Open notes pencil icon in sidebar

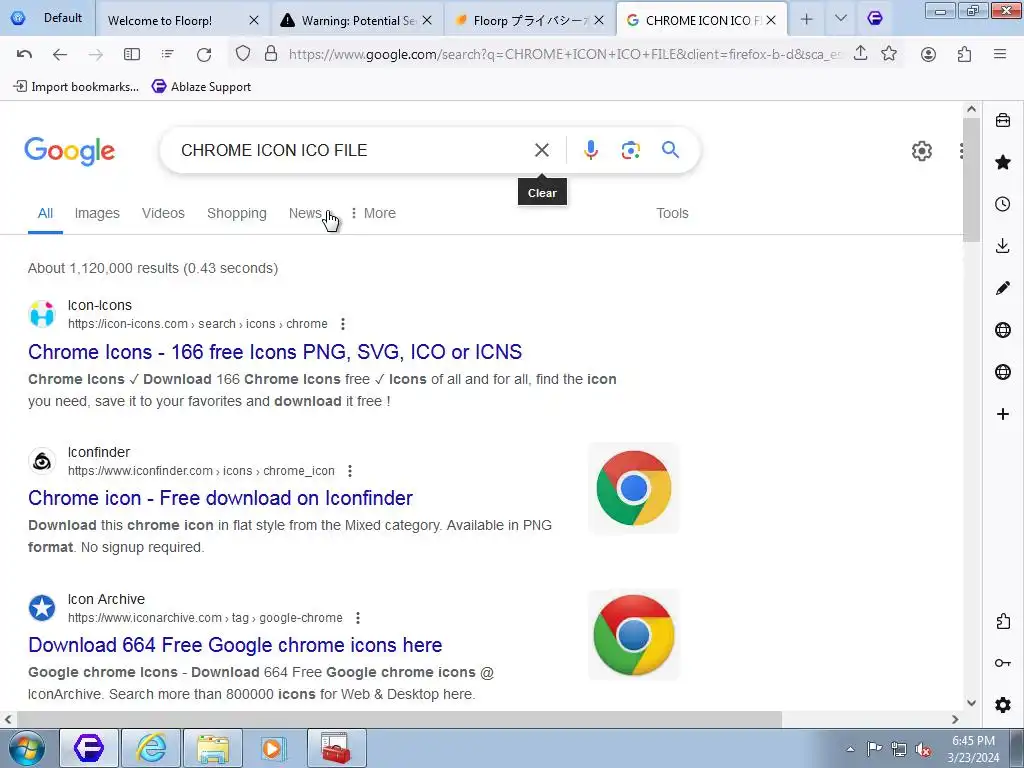1002,288
